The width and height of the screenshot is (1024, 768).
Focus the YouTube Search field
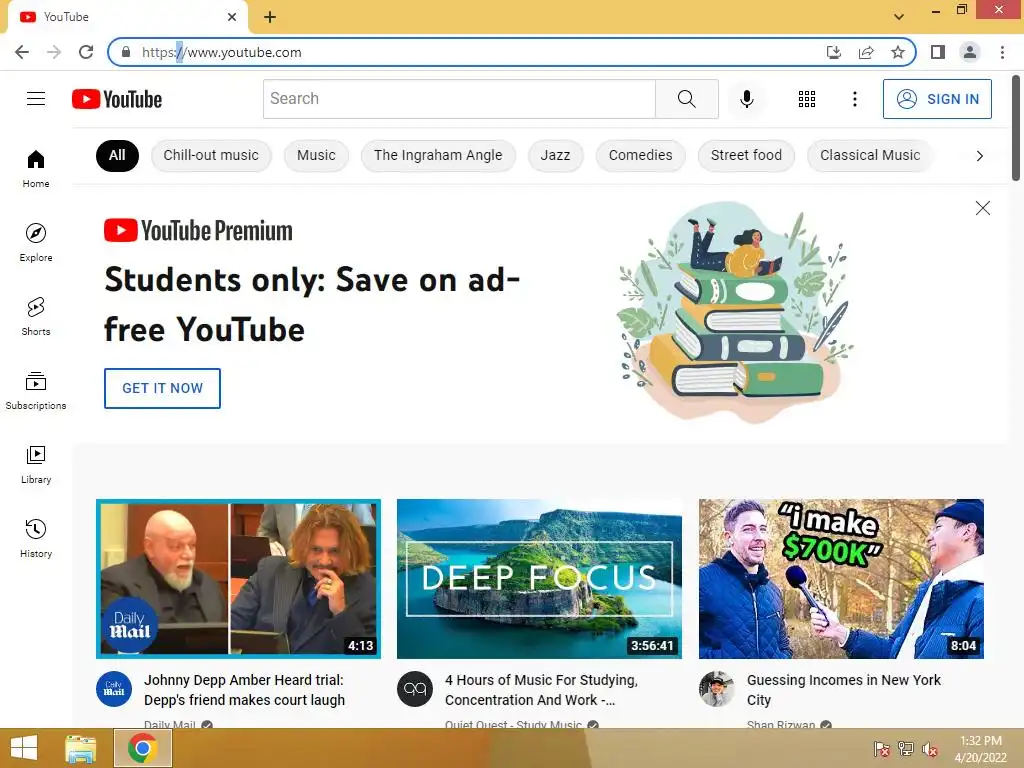459,99
